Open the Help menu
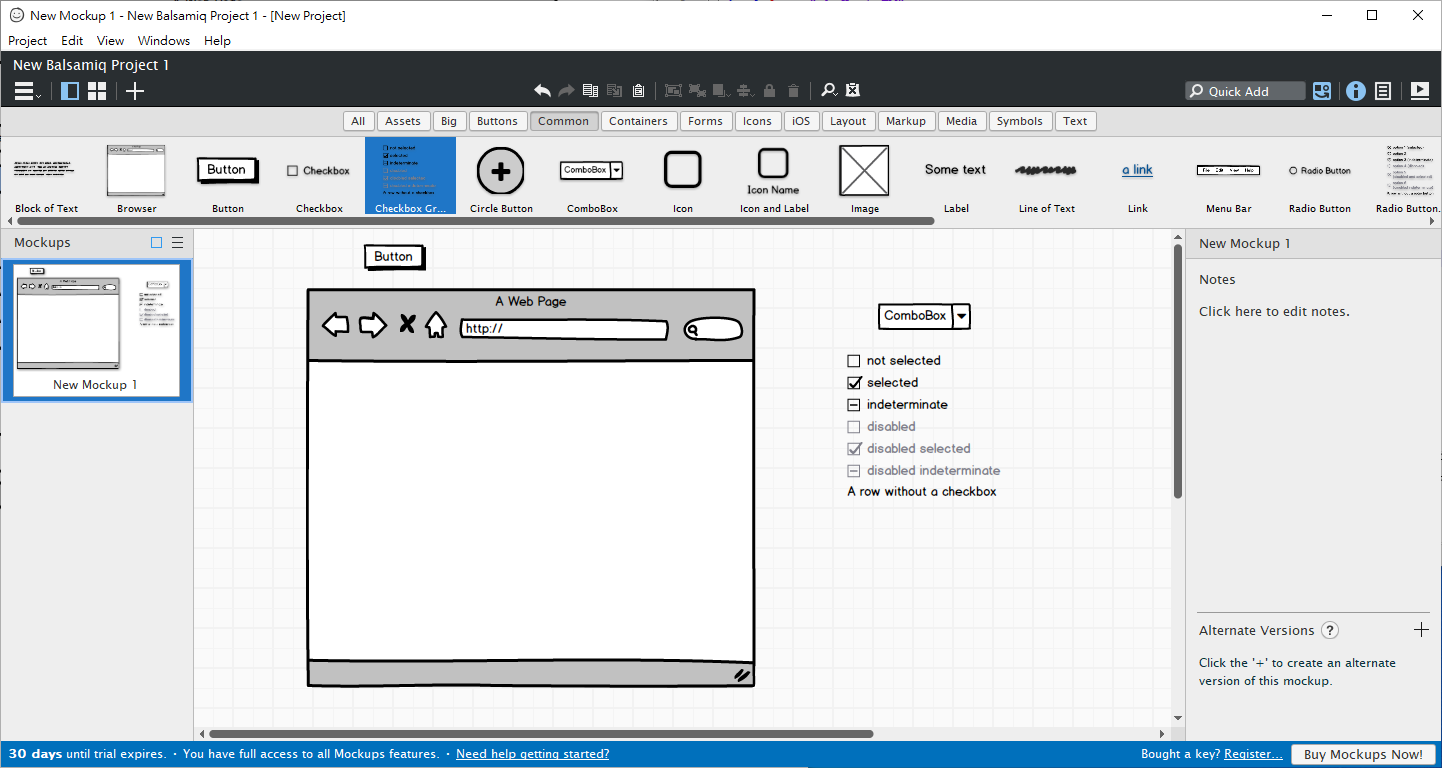 (x=217, y=41)
